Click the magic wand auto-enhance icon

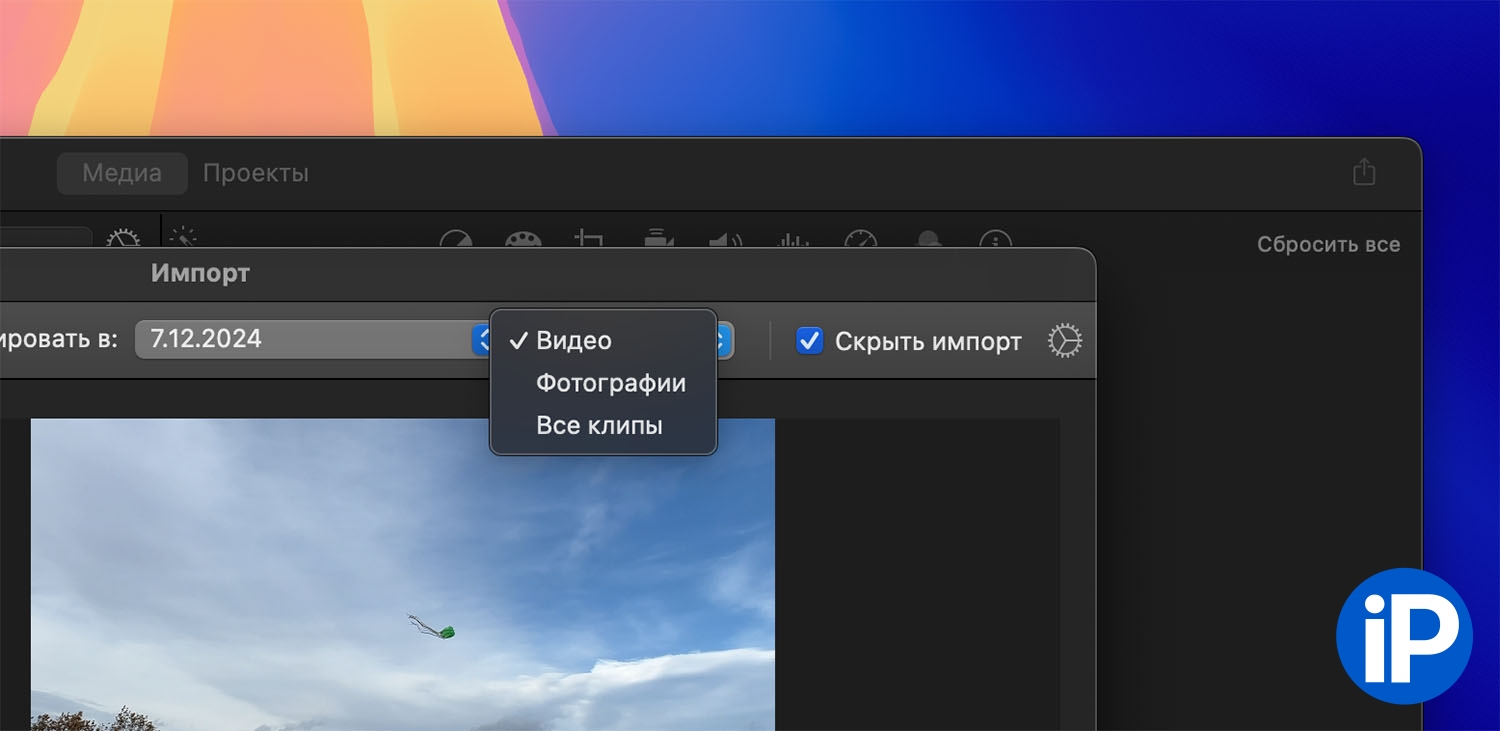click(x=184, y=238)
